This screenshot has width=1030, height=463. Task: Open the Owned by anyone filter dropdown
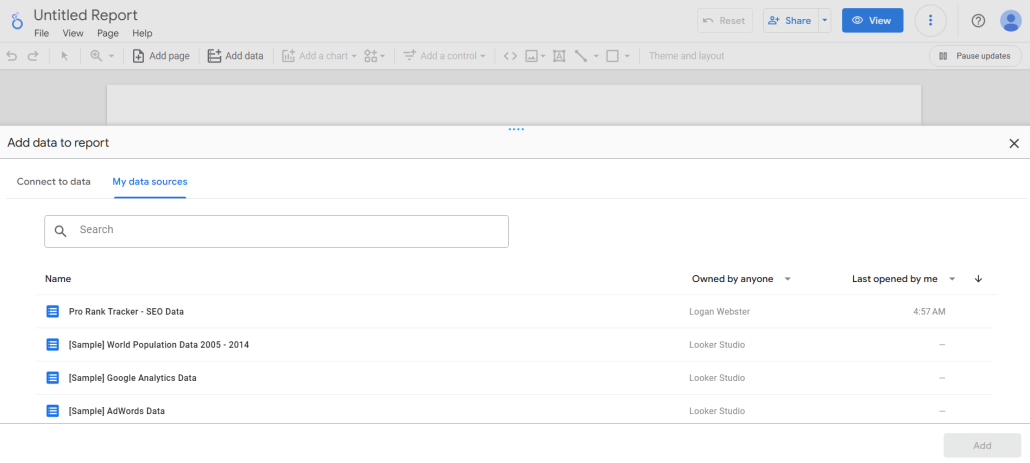coord(741,279)
